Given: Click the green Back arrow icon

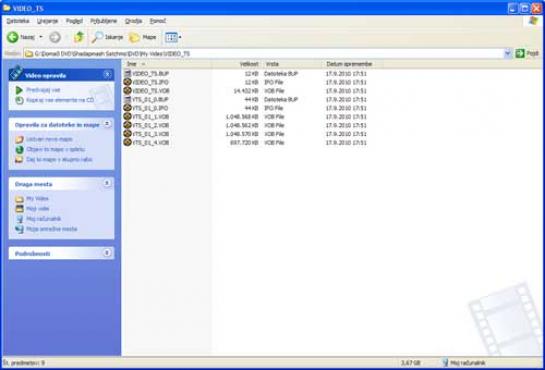Looking at the screenshot, I should [13, 37].
